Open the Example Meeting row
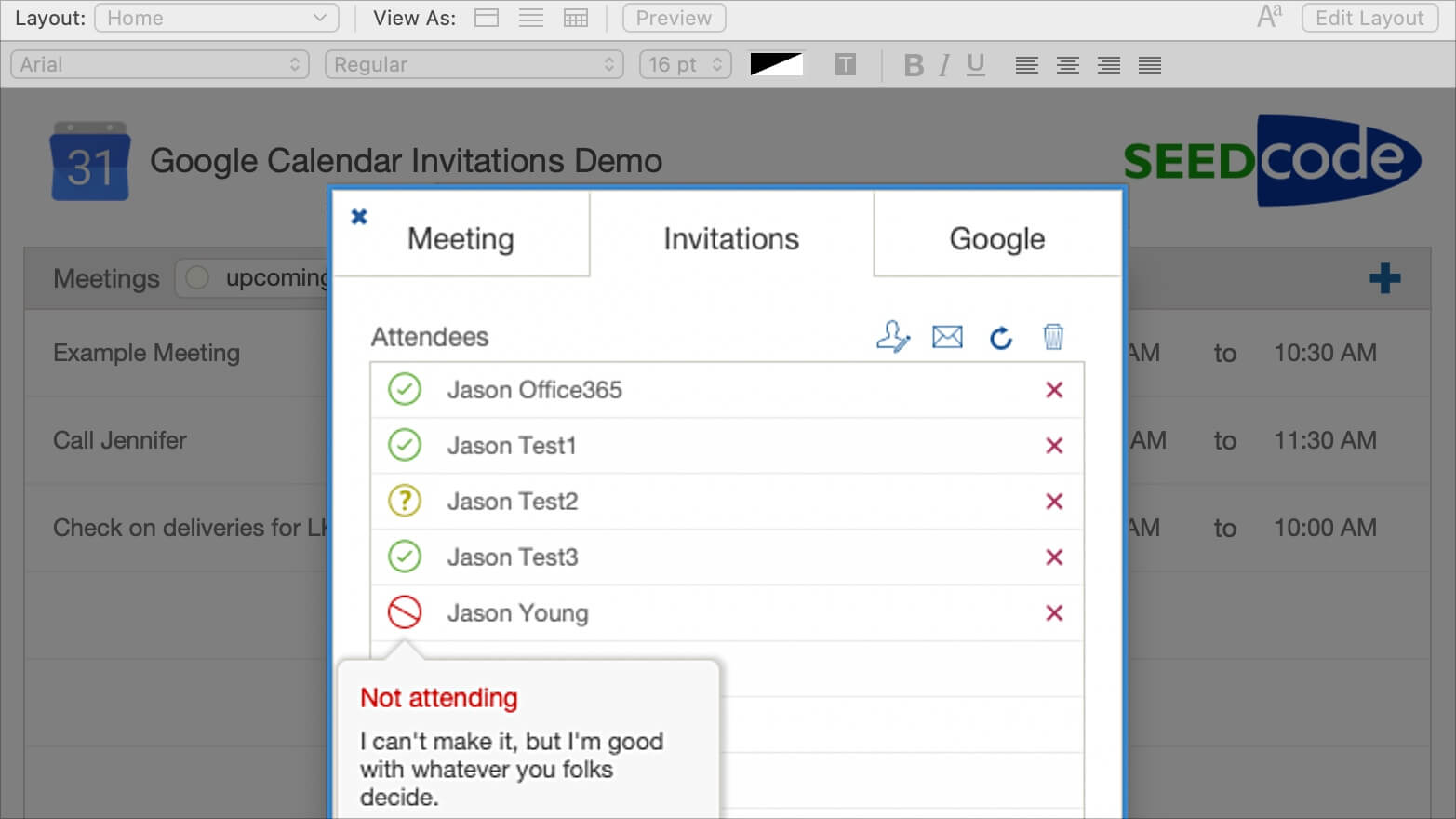1456x819 pixels. pos(146,353)
